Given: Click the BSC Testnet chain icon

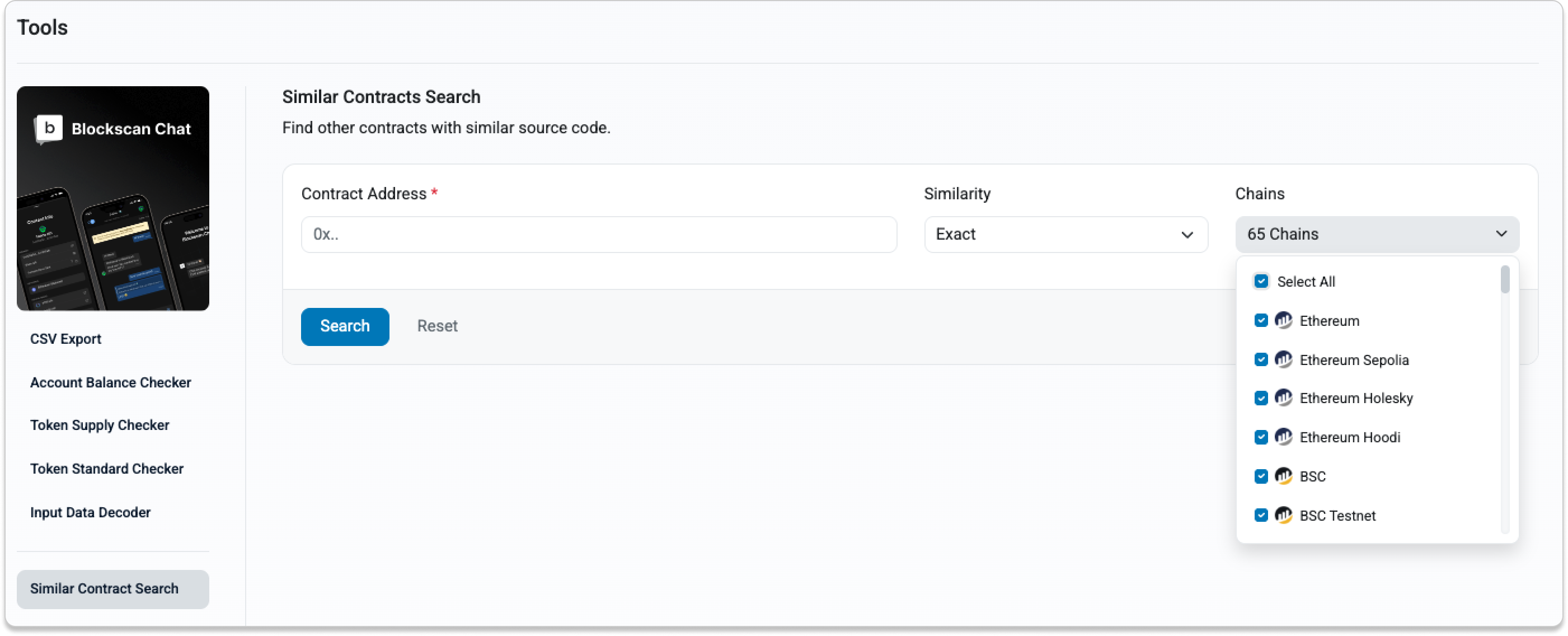Looking at the screenshot, I should 1283,516.
